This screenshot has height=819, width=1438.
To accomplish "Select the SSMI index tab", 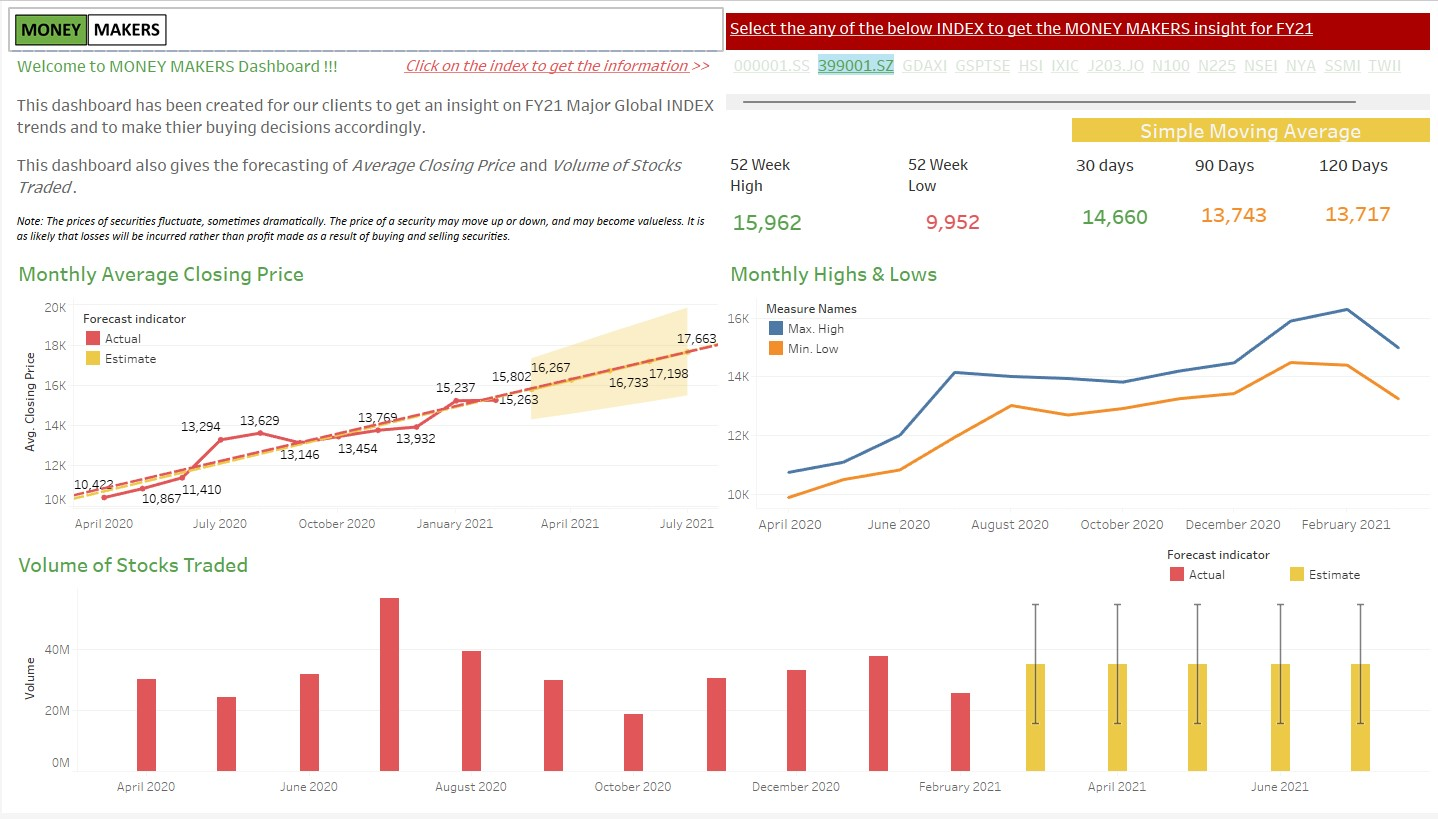I will [x=1343, y=66].
